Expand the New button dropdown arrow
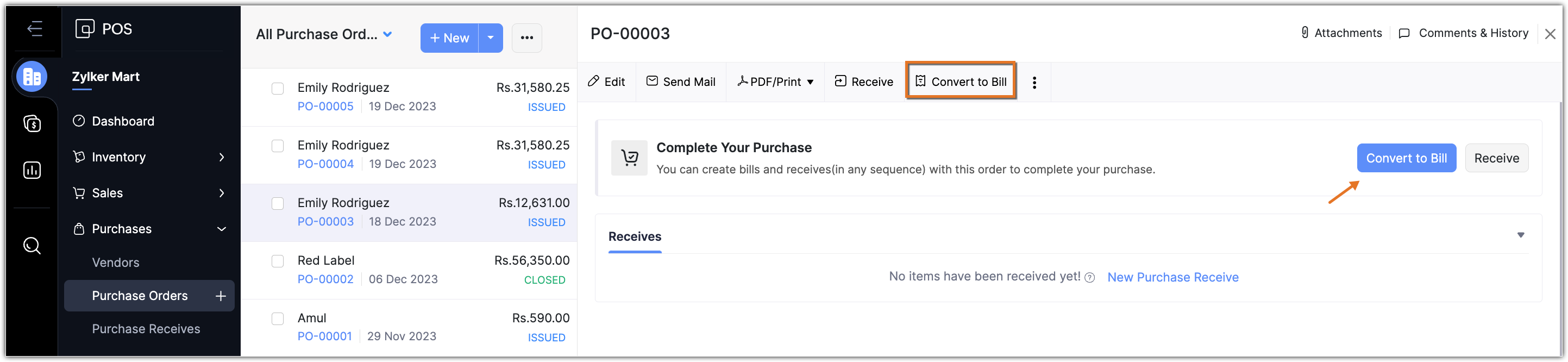 pos(491,38)
